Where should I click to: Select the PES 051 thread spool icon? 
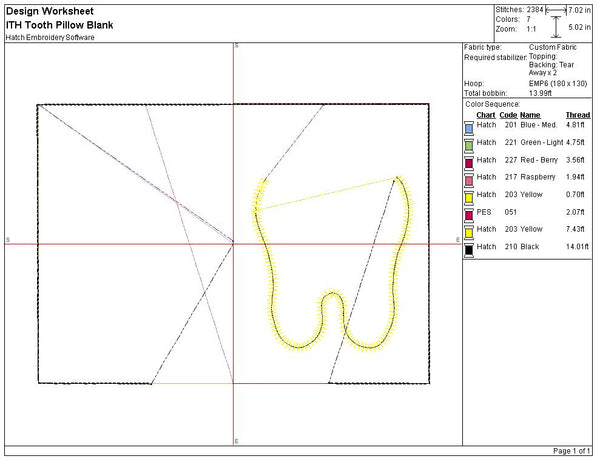pyautogui.click(x=468, y=213)
